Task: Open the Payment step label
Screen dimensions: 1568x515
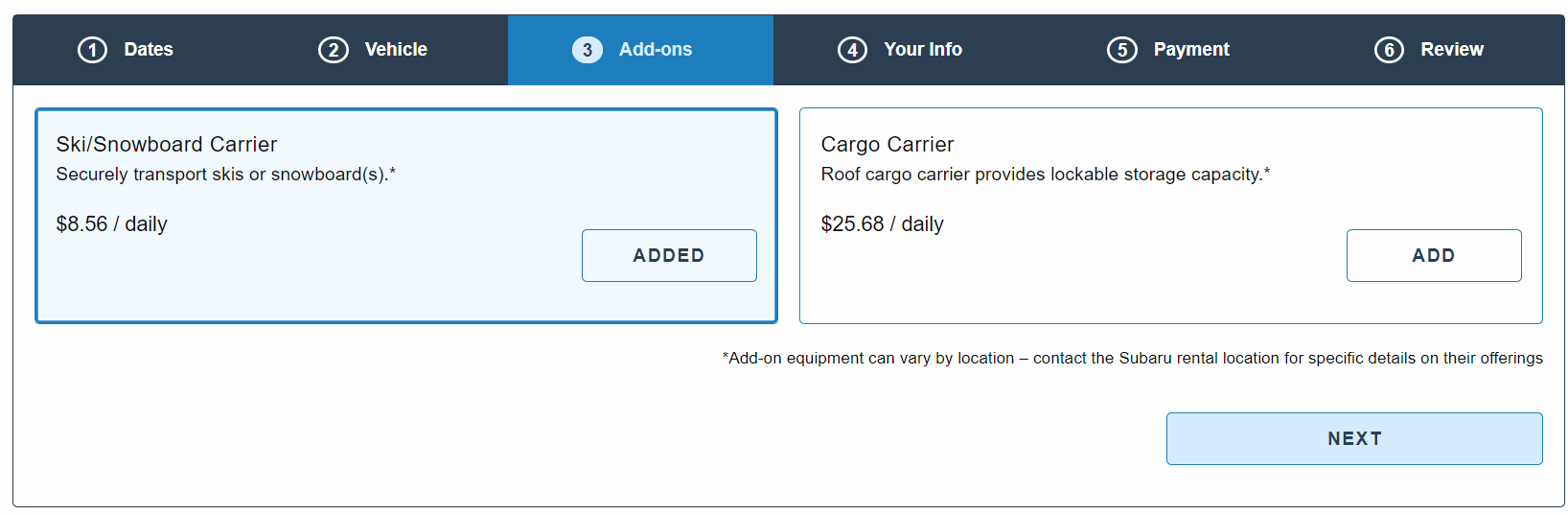Action: (1191, 50)
